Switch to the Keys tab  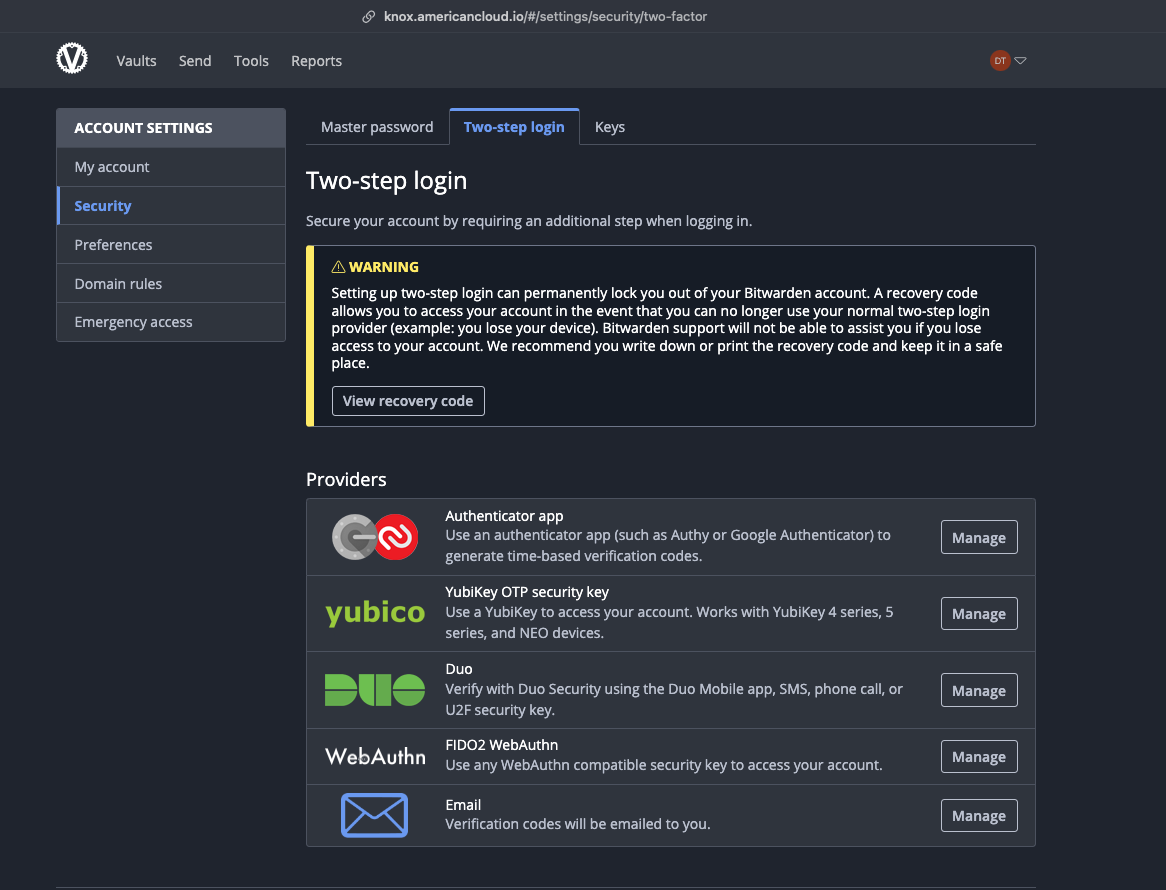coord(609,127)
